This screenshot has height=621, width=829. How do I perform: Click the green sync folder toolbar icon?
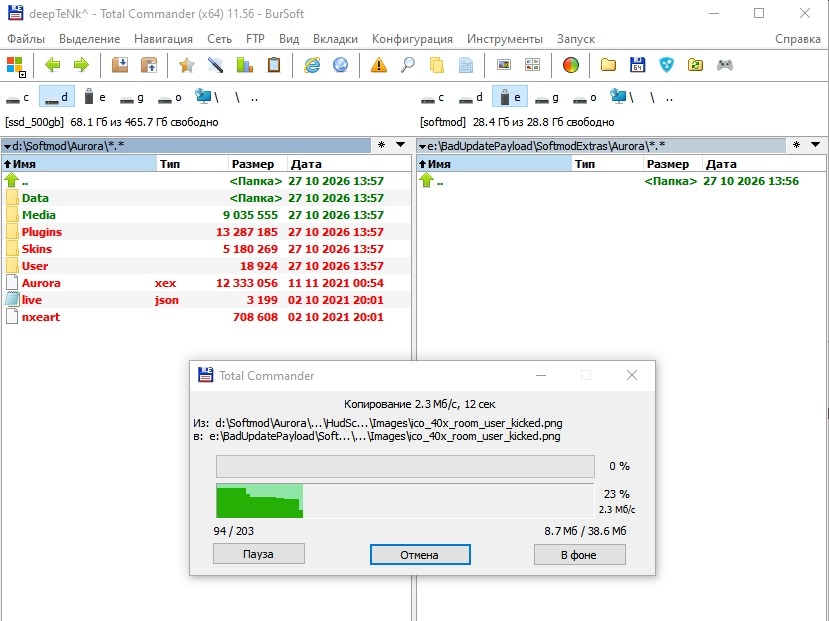(695, 65)
